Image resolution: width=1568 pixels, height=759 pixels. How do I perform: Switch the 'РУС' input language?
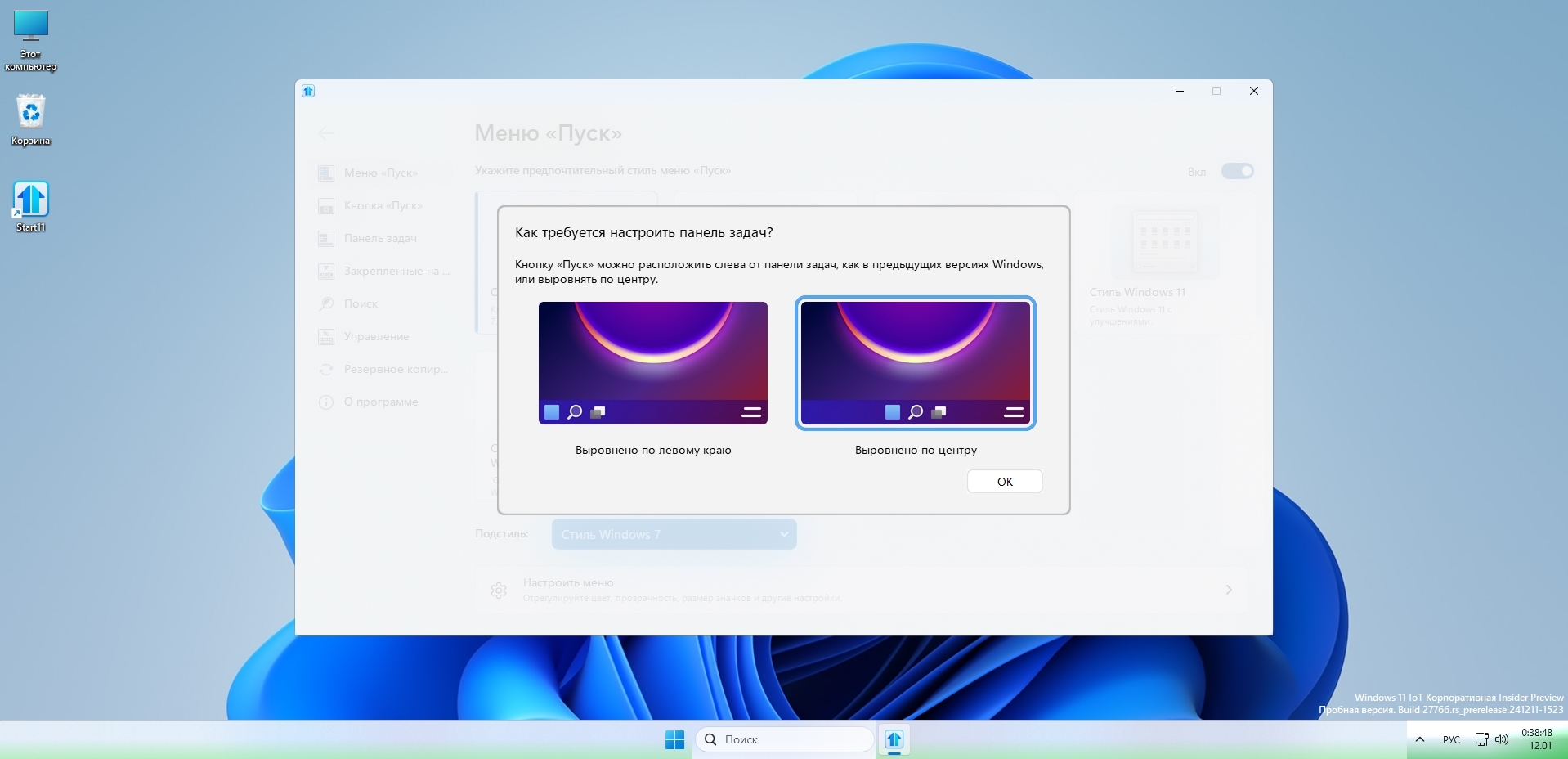tap(1451, 739)
